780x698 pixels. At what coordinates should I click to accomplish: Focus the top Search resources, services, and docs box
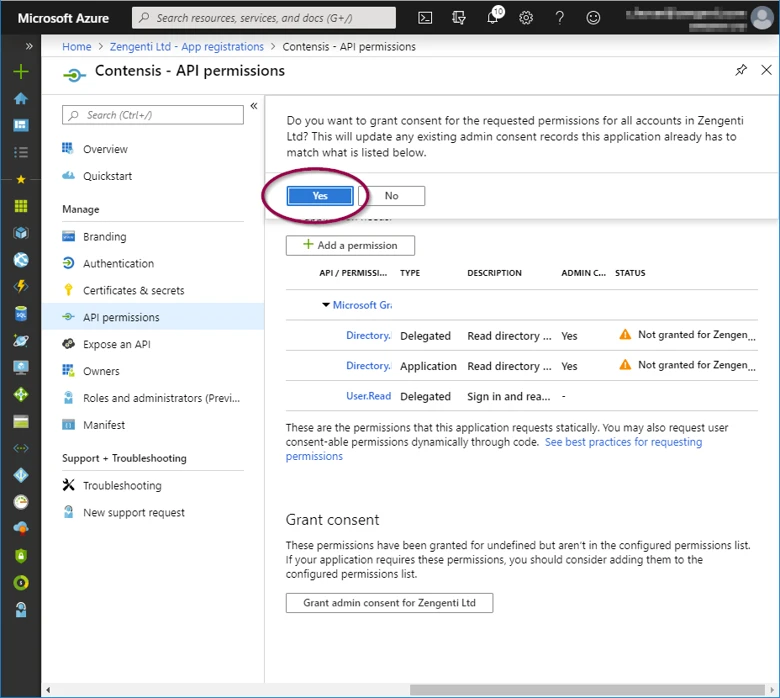(264, 18)
